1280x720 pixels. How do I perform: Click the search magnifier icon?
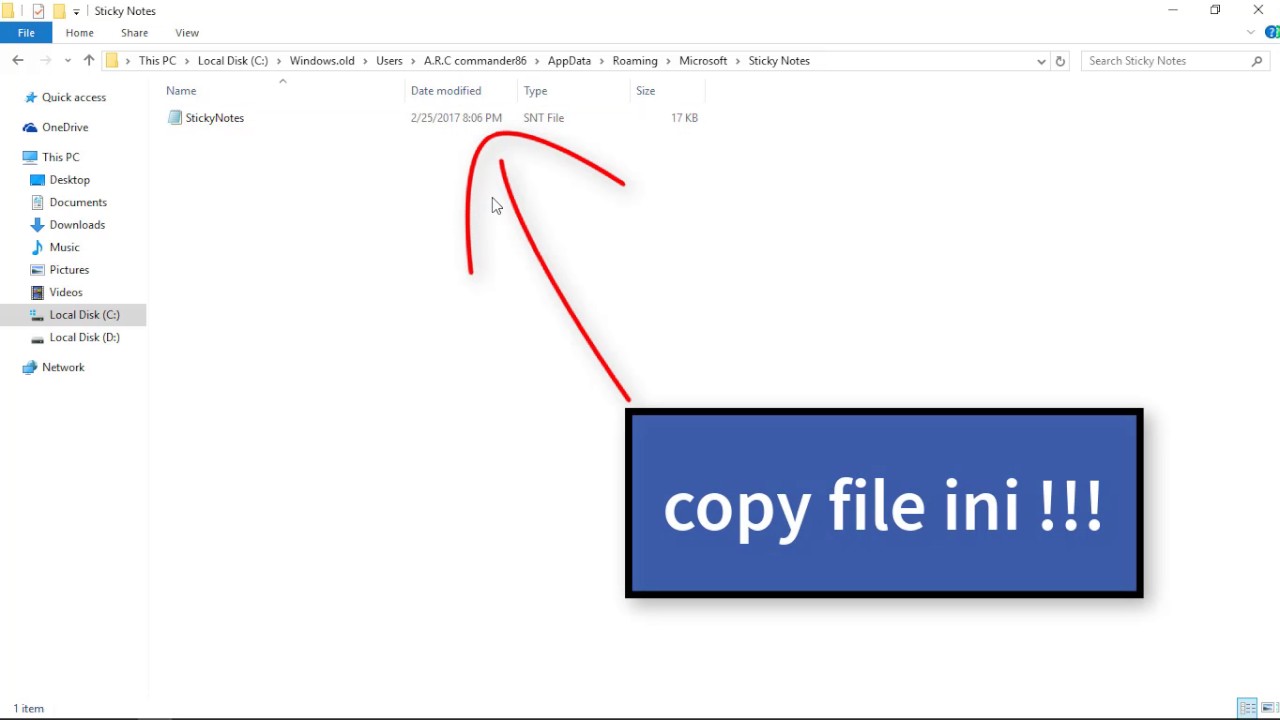click(x=1257, y=61)
